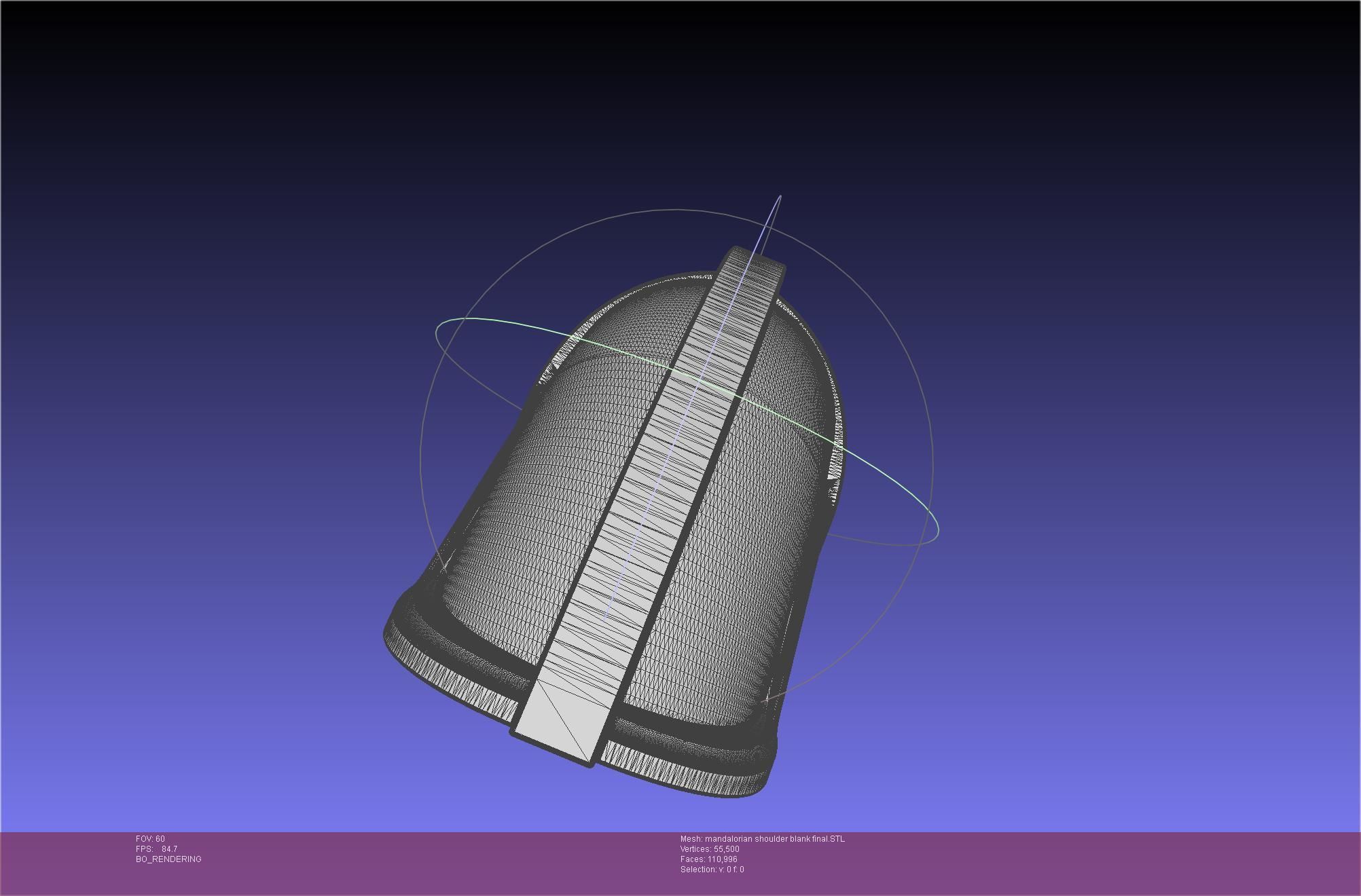Screen dimensions: 1361x896
Task: Click the 'Selection: v: 0 f: 0' line
Action: tap(712, 870)
